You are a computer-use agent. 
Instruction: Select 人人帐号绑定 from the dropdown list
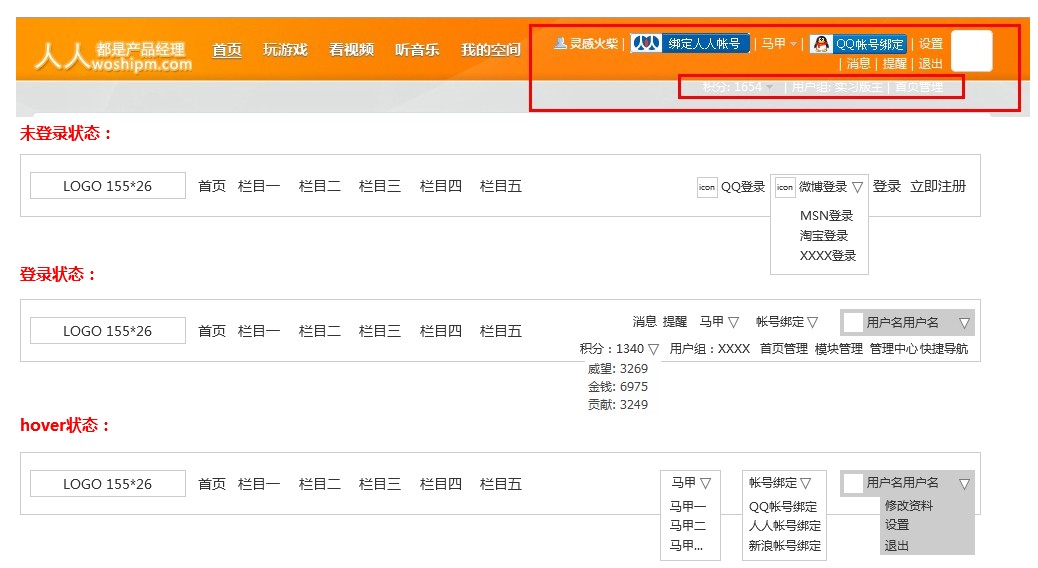(785, 526)
